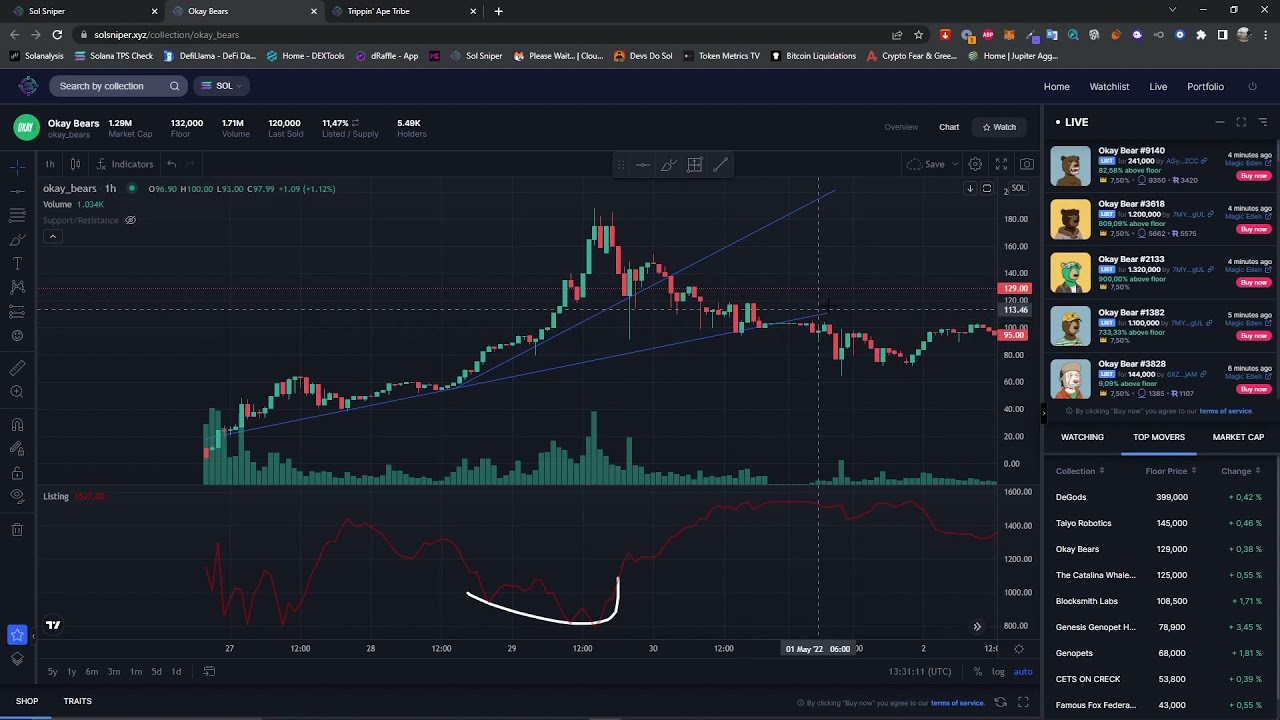Open the go-to-date calendar icon
The width and height of the screenshot is (1280, 720).
(x=209, y=672)
